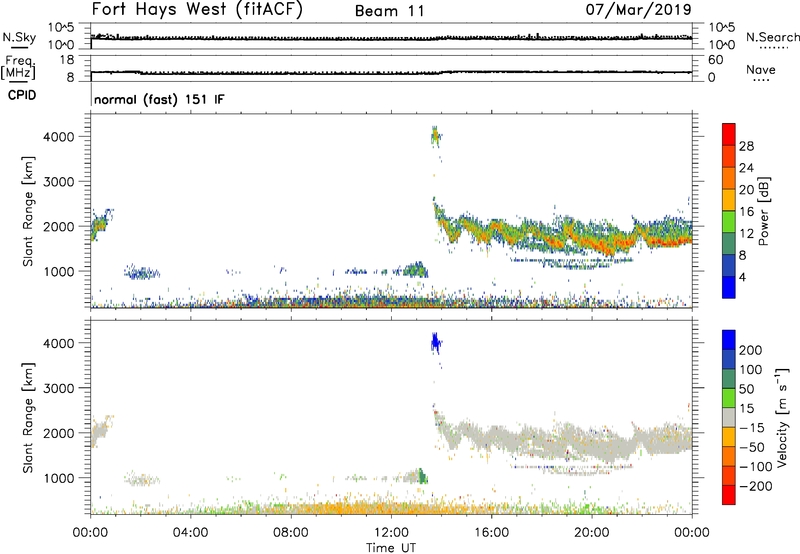Pick the Velocity colorbar segment between 15 and 50

coord(729,398)
